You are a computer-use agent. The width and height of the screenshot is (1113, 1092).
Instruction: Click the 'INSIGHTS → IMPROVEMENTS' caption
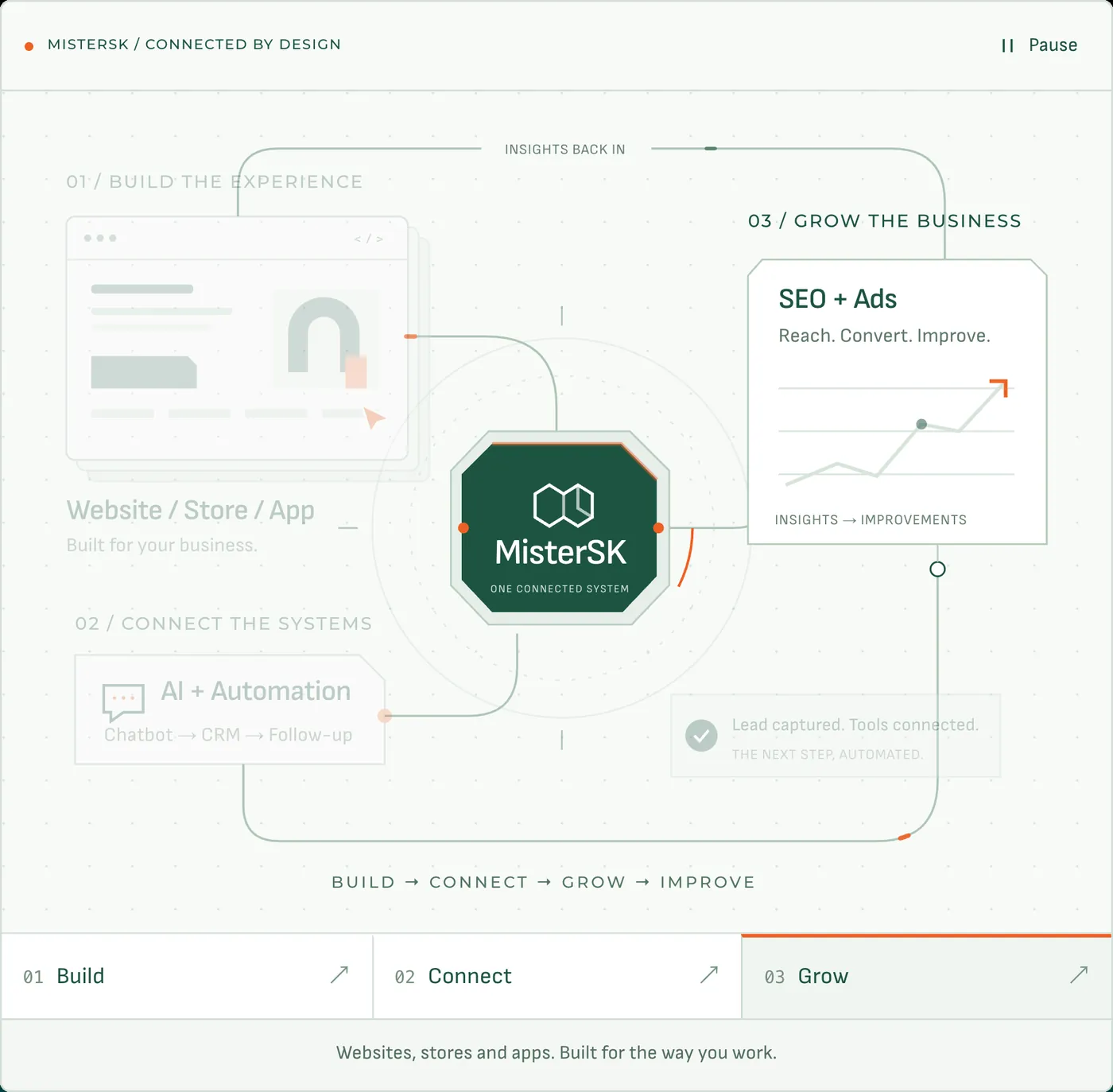(871, 520)
